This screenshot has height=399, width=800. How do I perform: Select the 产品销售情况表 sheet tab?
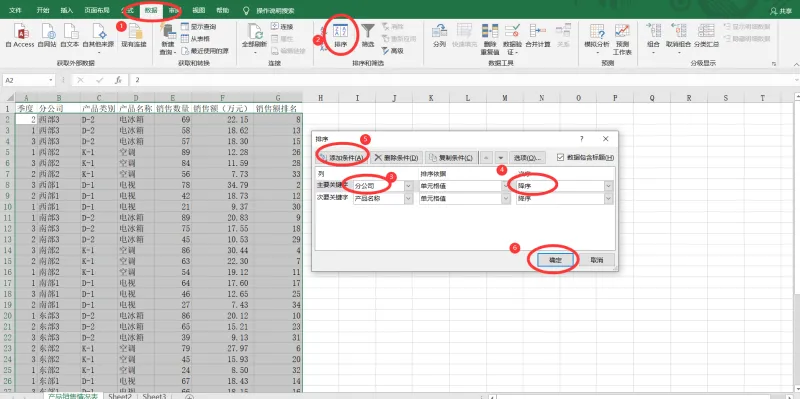tap(73, 395)
